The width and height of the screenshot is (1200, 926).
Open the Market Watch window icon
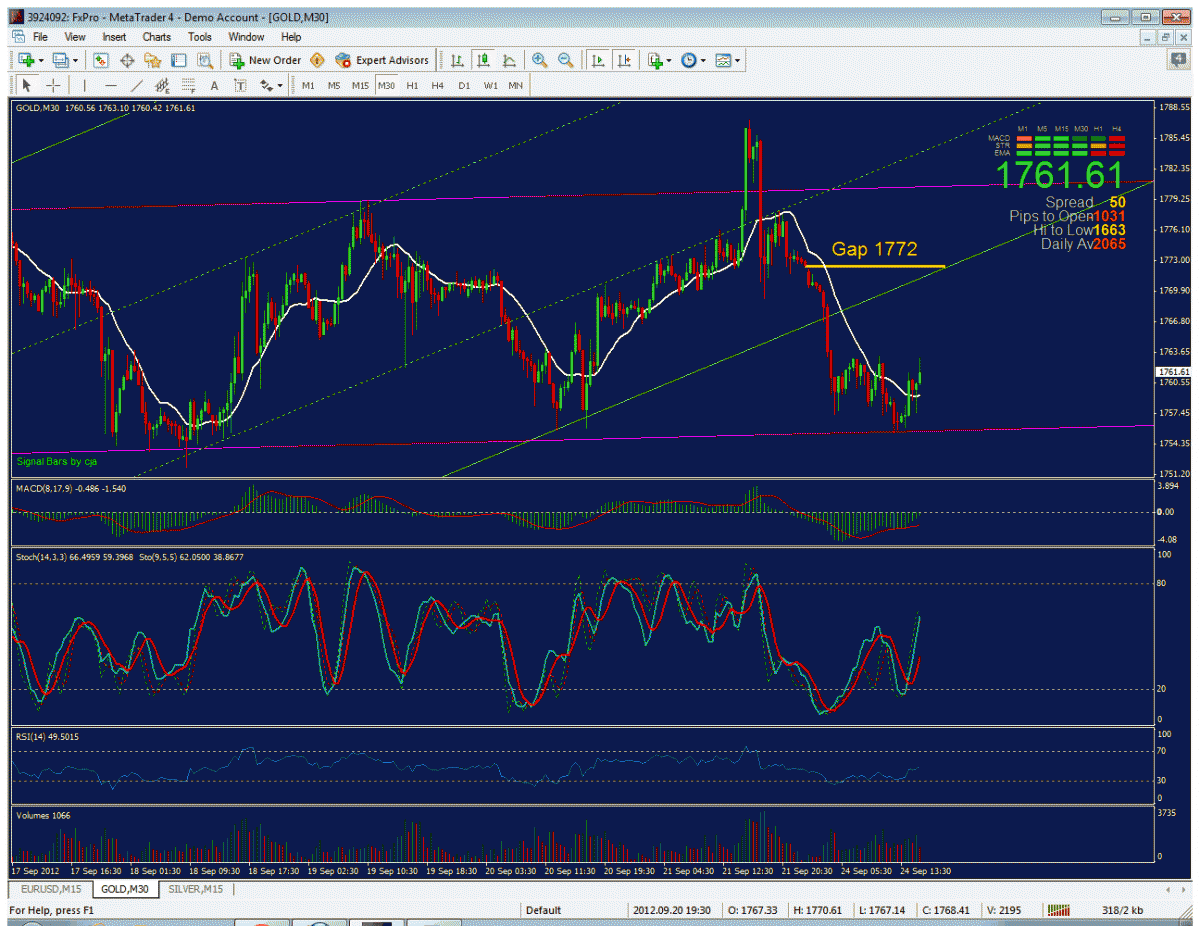click(101, 60)
